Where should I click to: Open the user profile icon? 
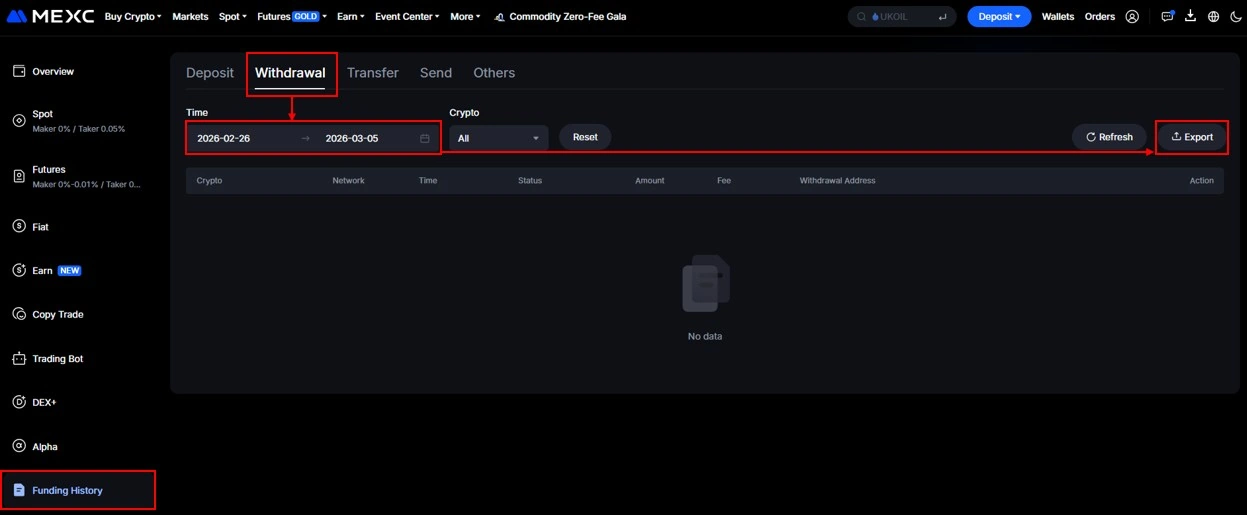[x=1132, y=16]
